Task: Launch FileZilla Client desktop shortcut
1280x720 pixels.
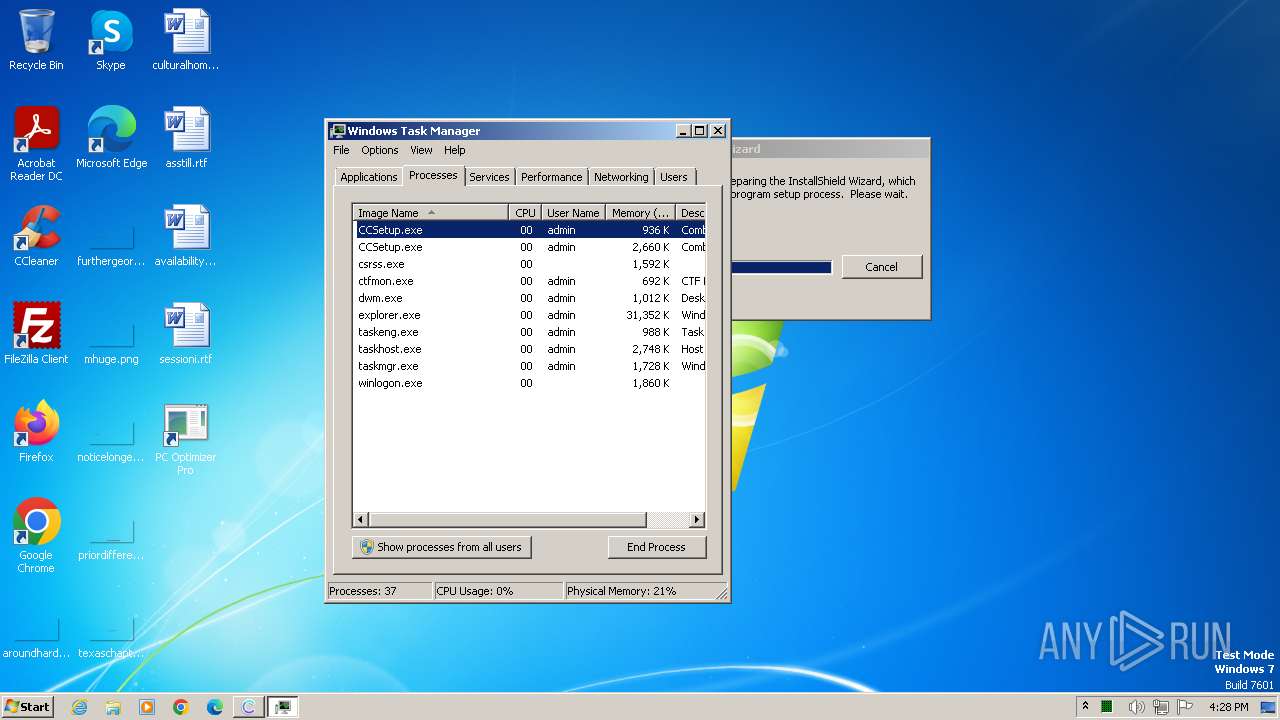Action: coord(36,334)
